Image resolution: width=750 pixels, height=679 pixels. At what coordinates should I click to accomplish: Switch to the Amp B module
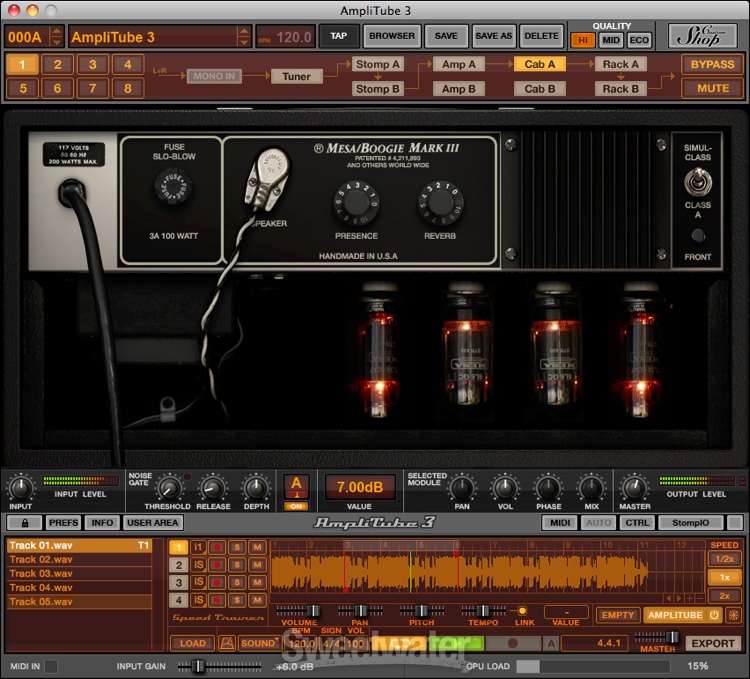click(x=459, y=88)
